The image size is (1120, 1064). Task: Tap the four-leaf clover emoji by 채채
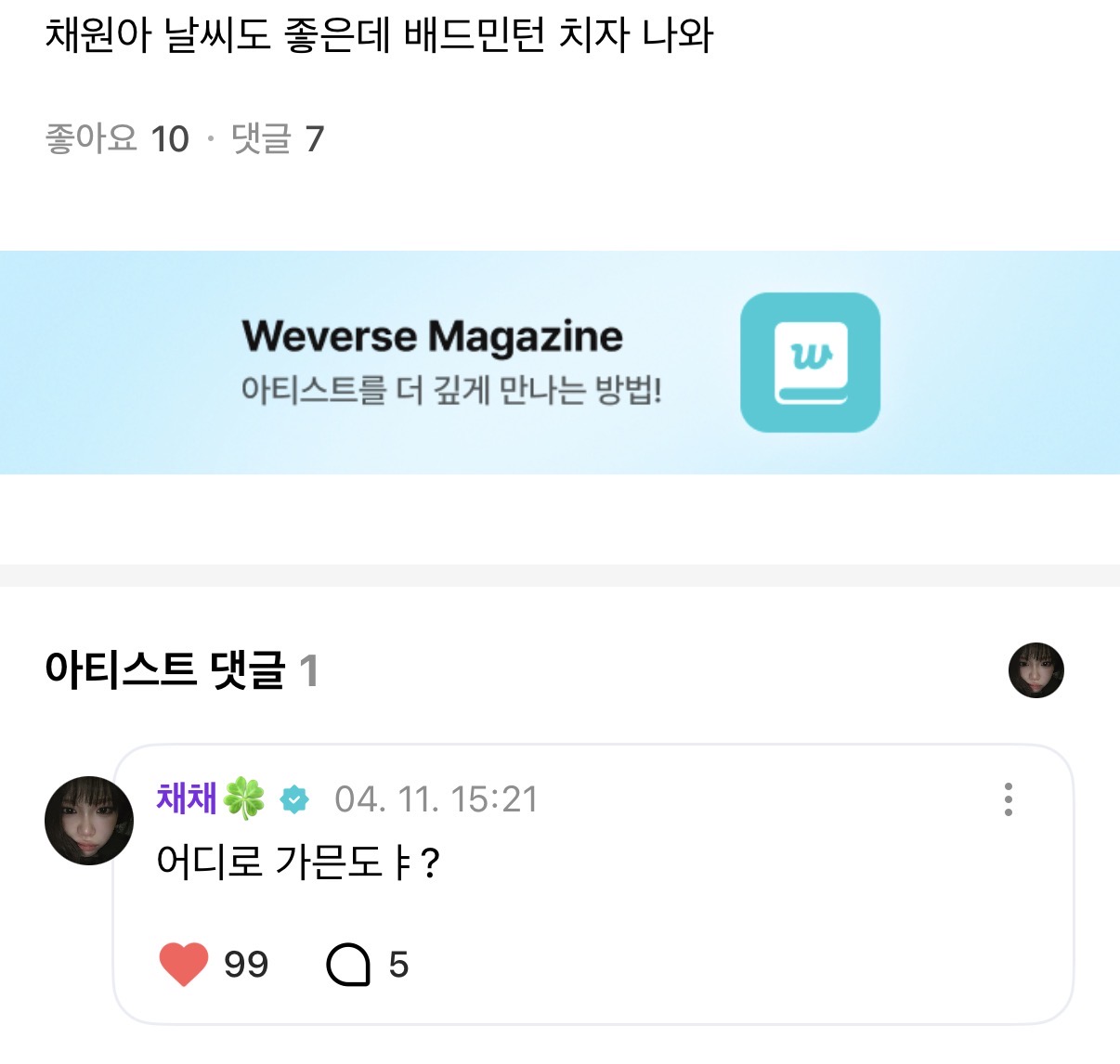(244, 798)
